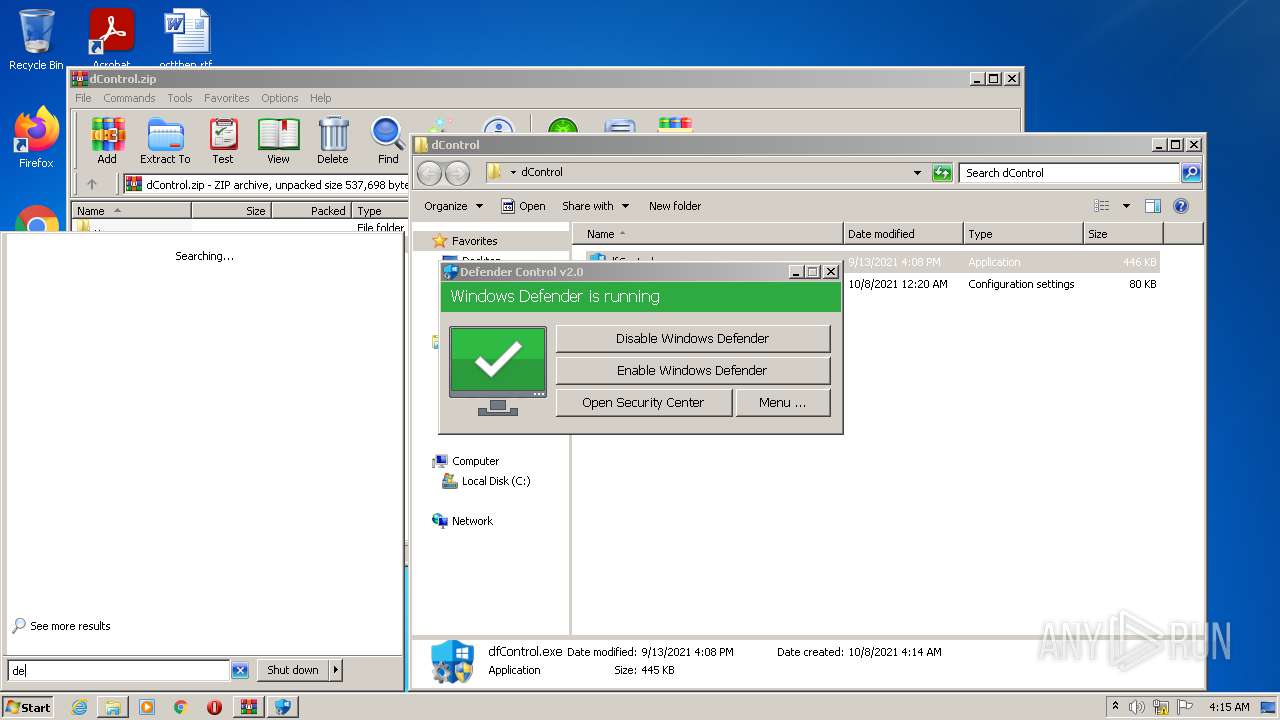This screenshot has height=720, width=1280.
Task: Select the Acrobat desktop shortcut
Action: [x=111, y=38]
